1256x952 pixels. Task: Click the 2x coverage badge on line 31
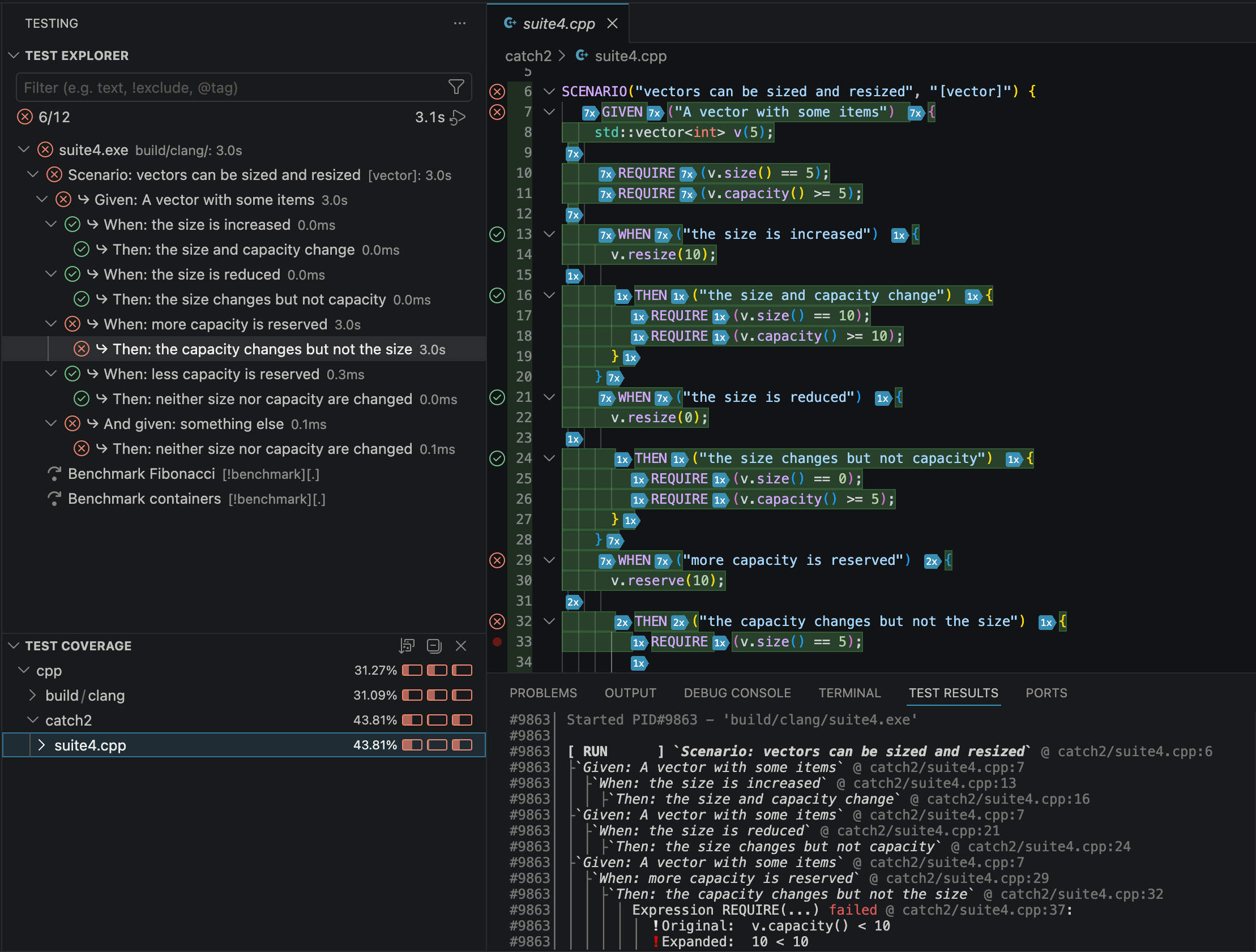574,602
